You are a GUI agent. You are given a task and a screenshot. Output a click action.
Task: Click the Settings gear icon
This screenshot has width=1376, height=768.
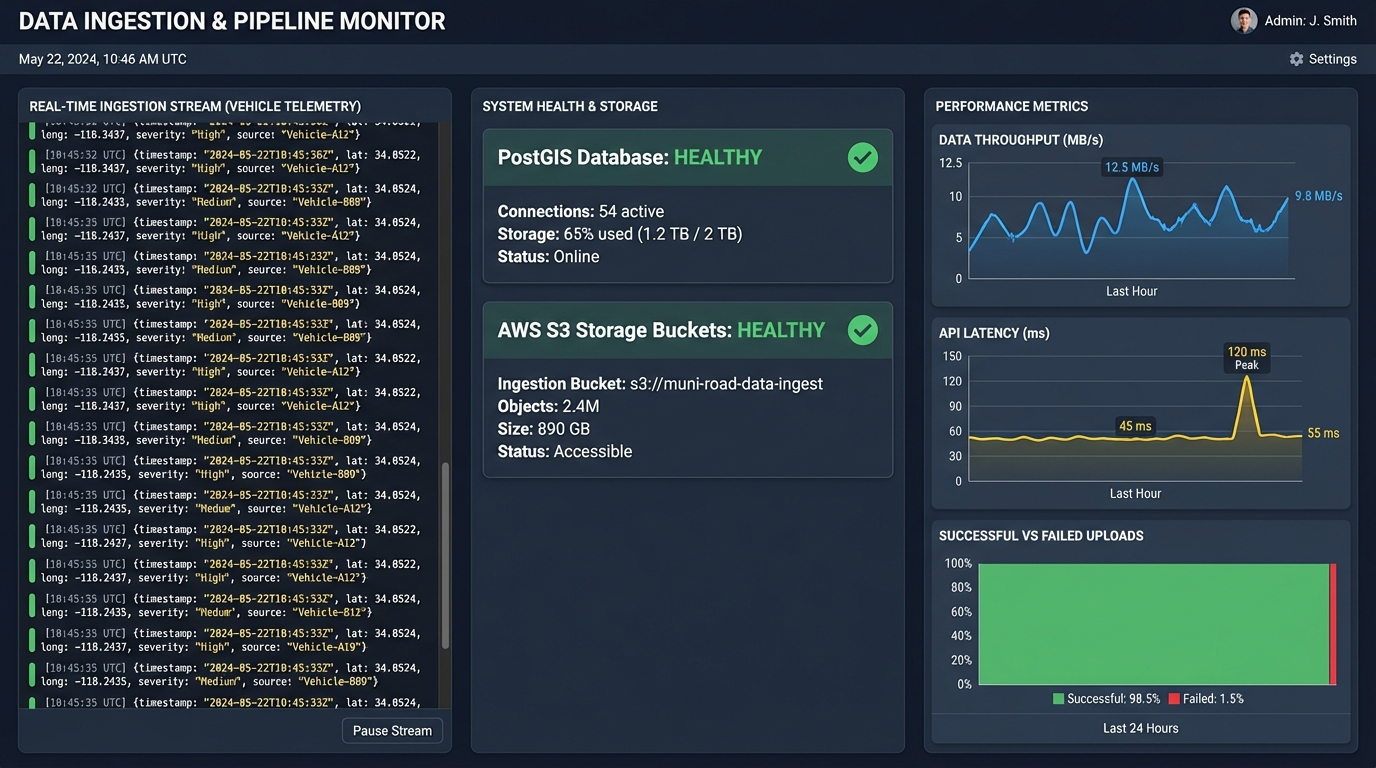tap(1296, 59)
